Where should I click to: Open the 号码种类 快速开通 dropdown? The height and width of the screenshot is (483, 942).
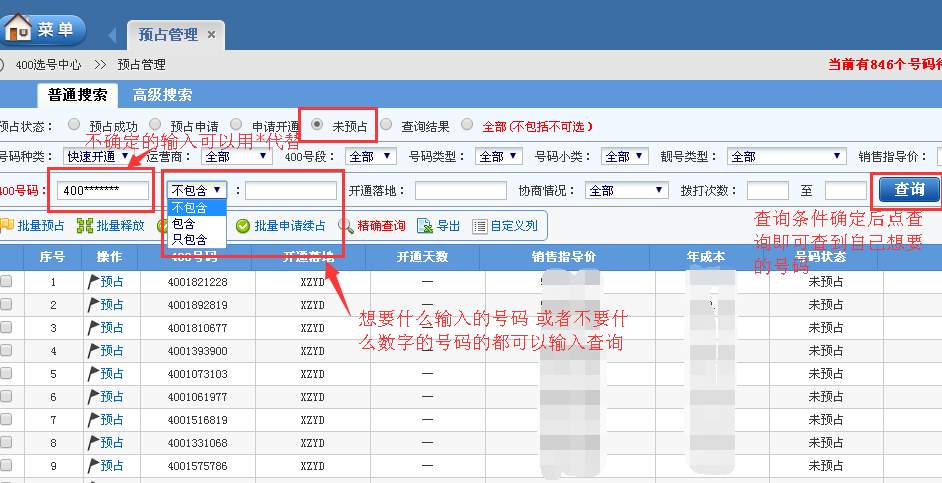click(x=98, y=157)
